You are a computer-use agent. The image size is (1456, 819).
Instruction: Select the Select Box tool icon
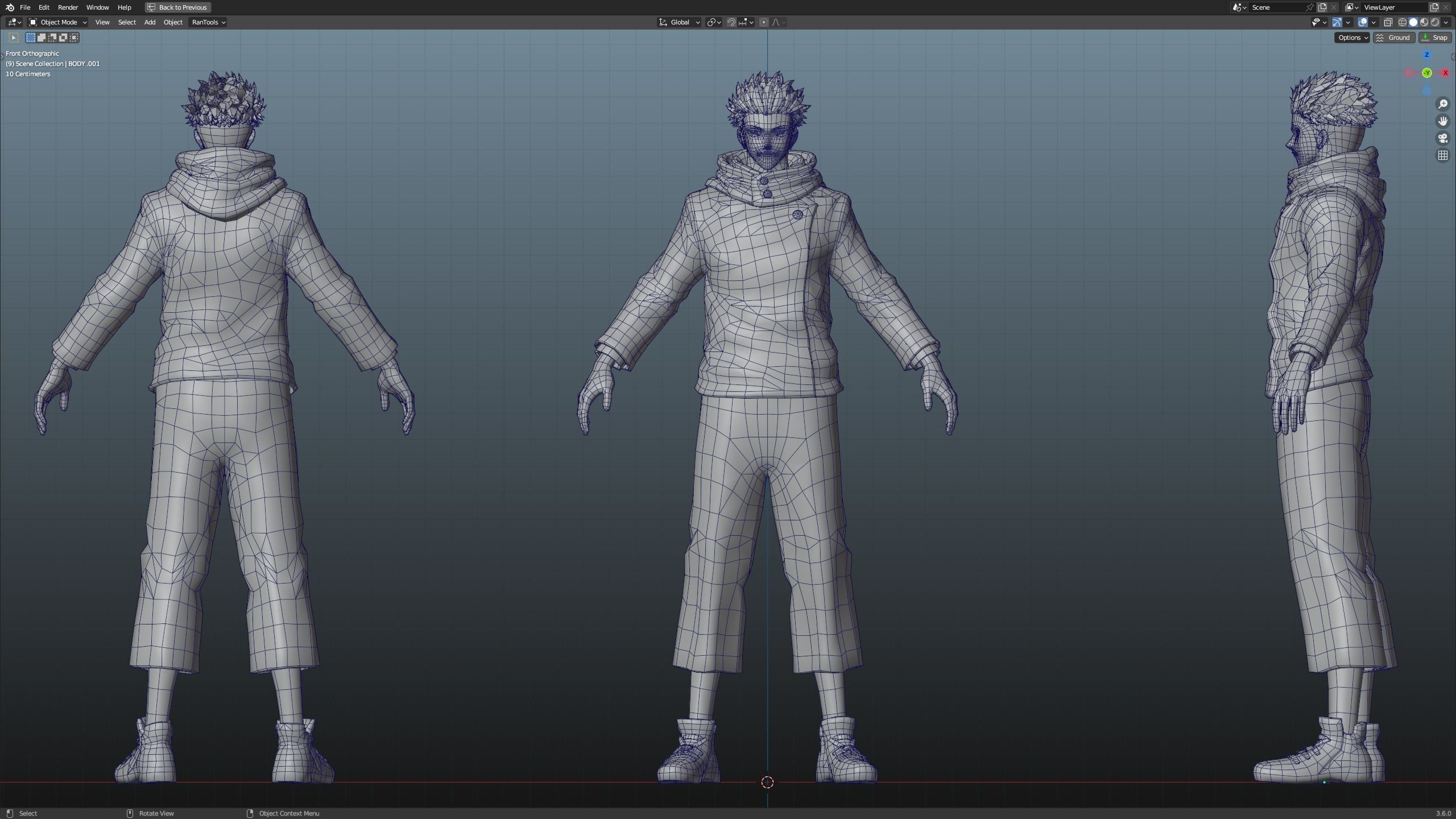coord(14,38)
